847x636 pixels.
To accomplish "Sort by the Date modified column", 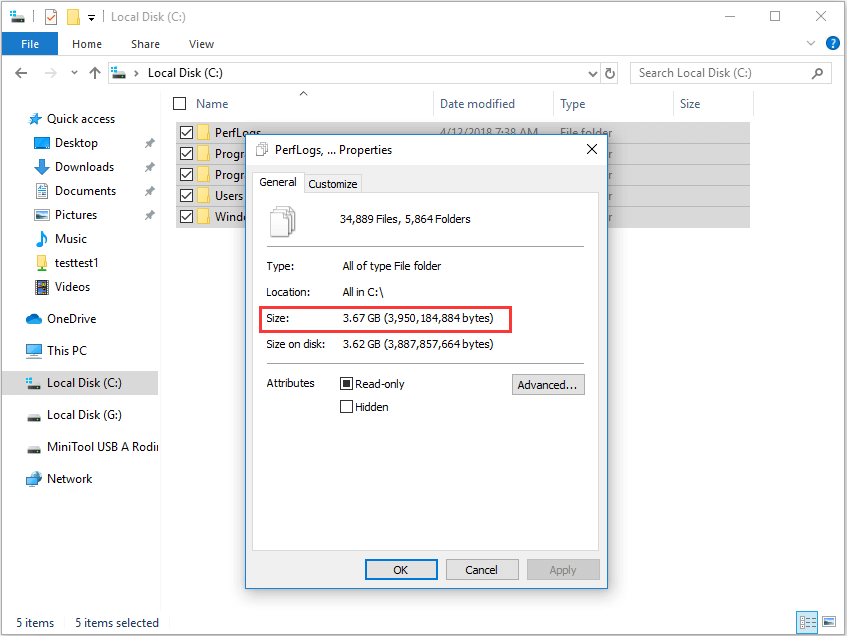I will click(x=477, y=104).
